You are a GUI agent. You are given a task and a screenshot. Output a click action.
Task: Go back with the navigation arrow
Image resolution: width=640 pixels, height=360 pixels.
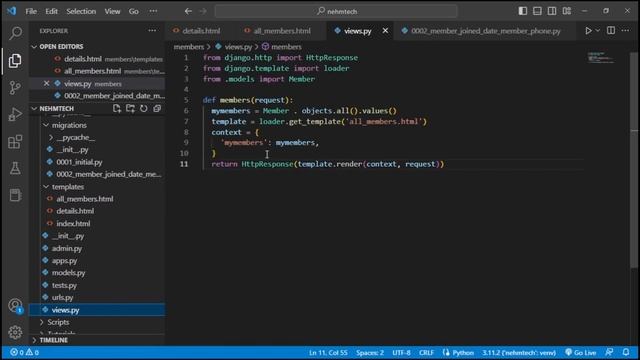tap(188, 11)
